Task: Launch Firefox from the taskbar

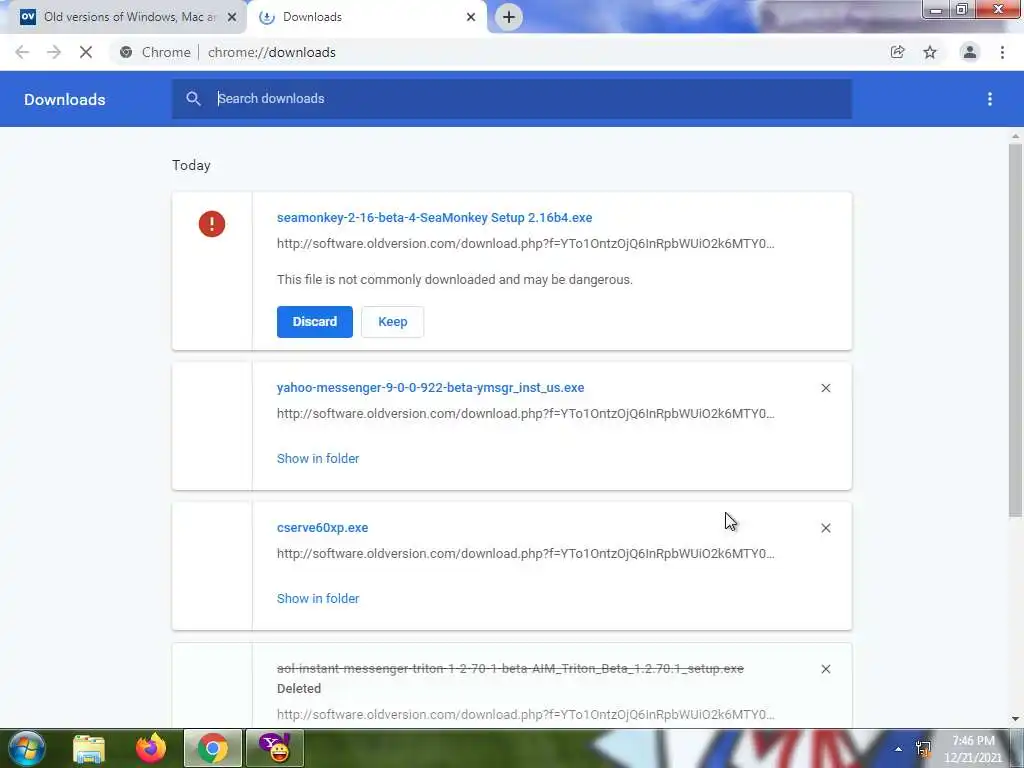Action: [151, 748]
